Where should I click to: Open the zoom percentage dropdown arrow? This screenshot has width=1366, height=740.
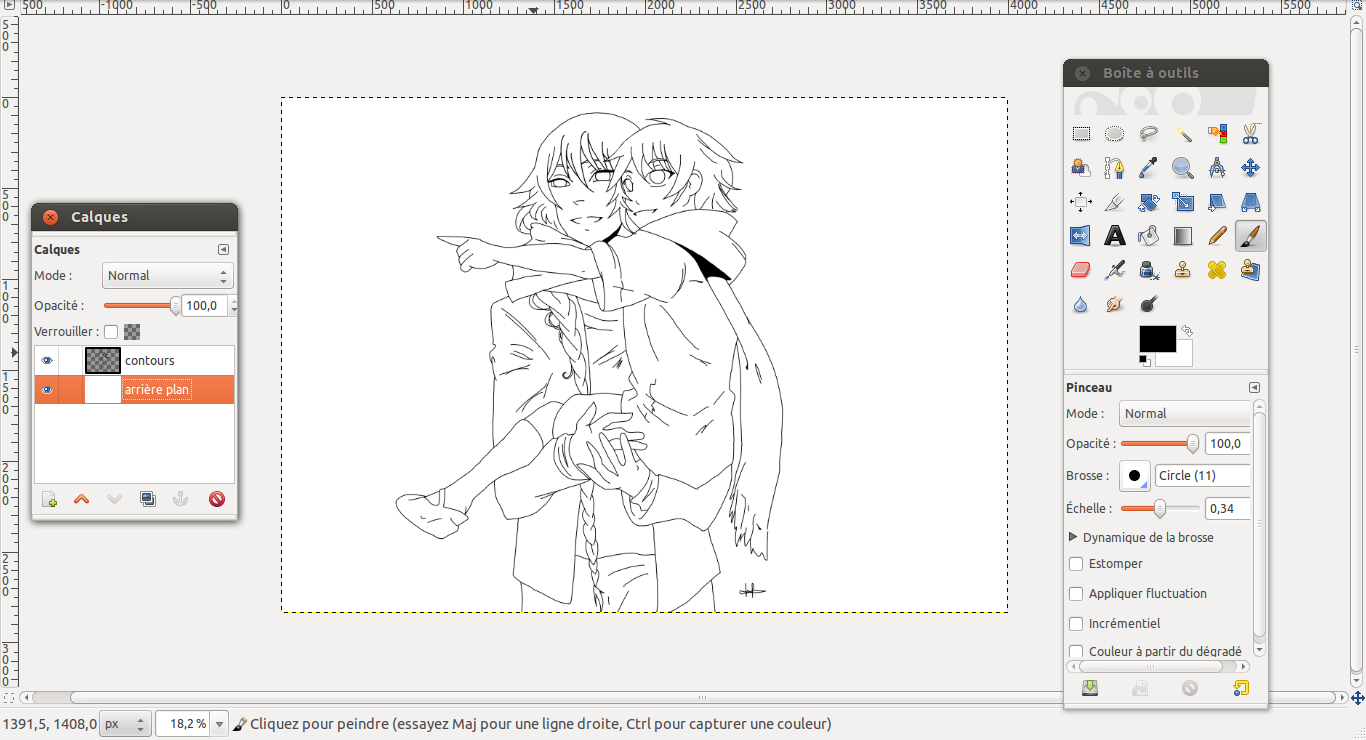pos(220,723)
